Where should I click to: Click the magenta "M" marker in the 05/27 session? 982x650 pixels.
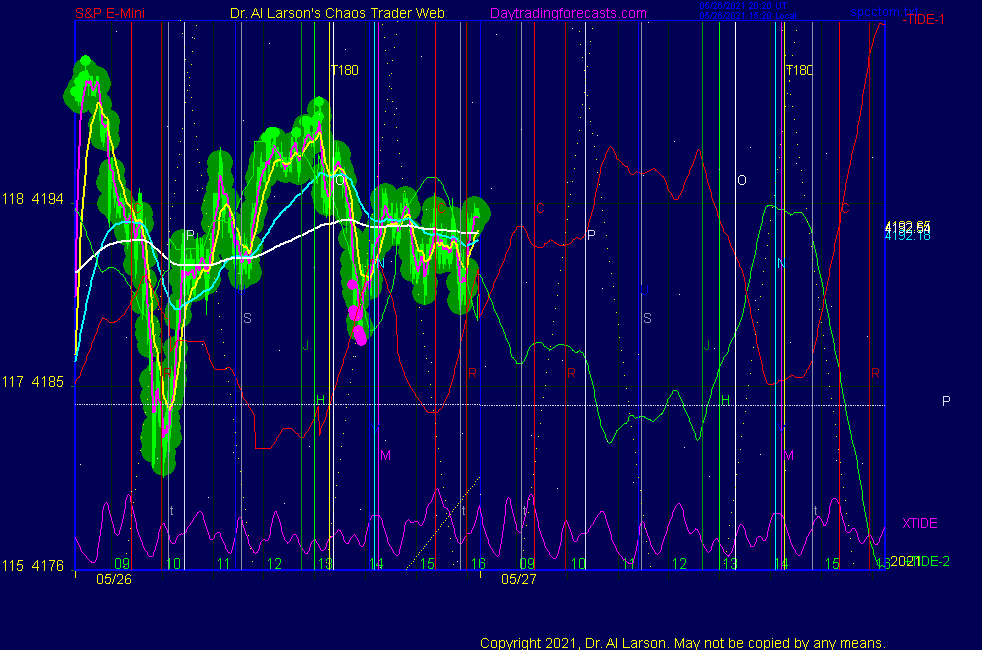[x=788, y=455]
